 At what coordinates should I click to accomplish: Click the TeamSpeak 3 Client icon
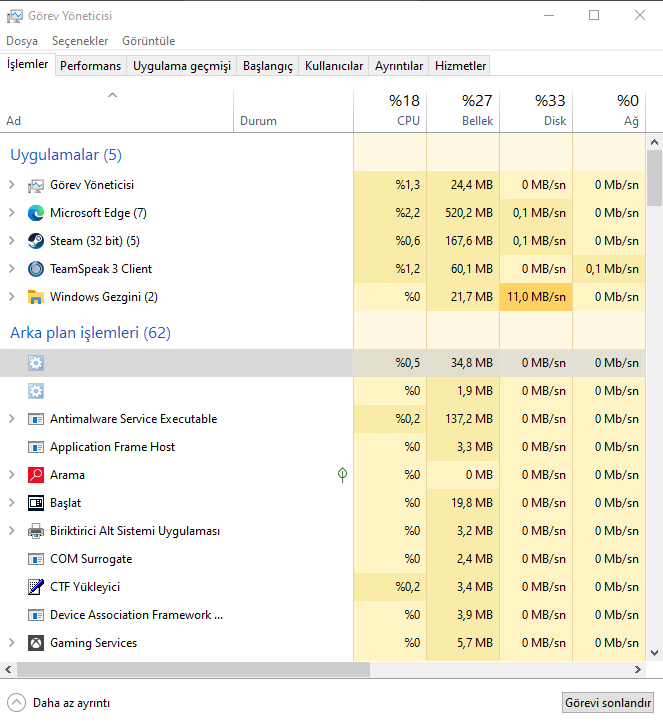36,269
